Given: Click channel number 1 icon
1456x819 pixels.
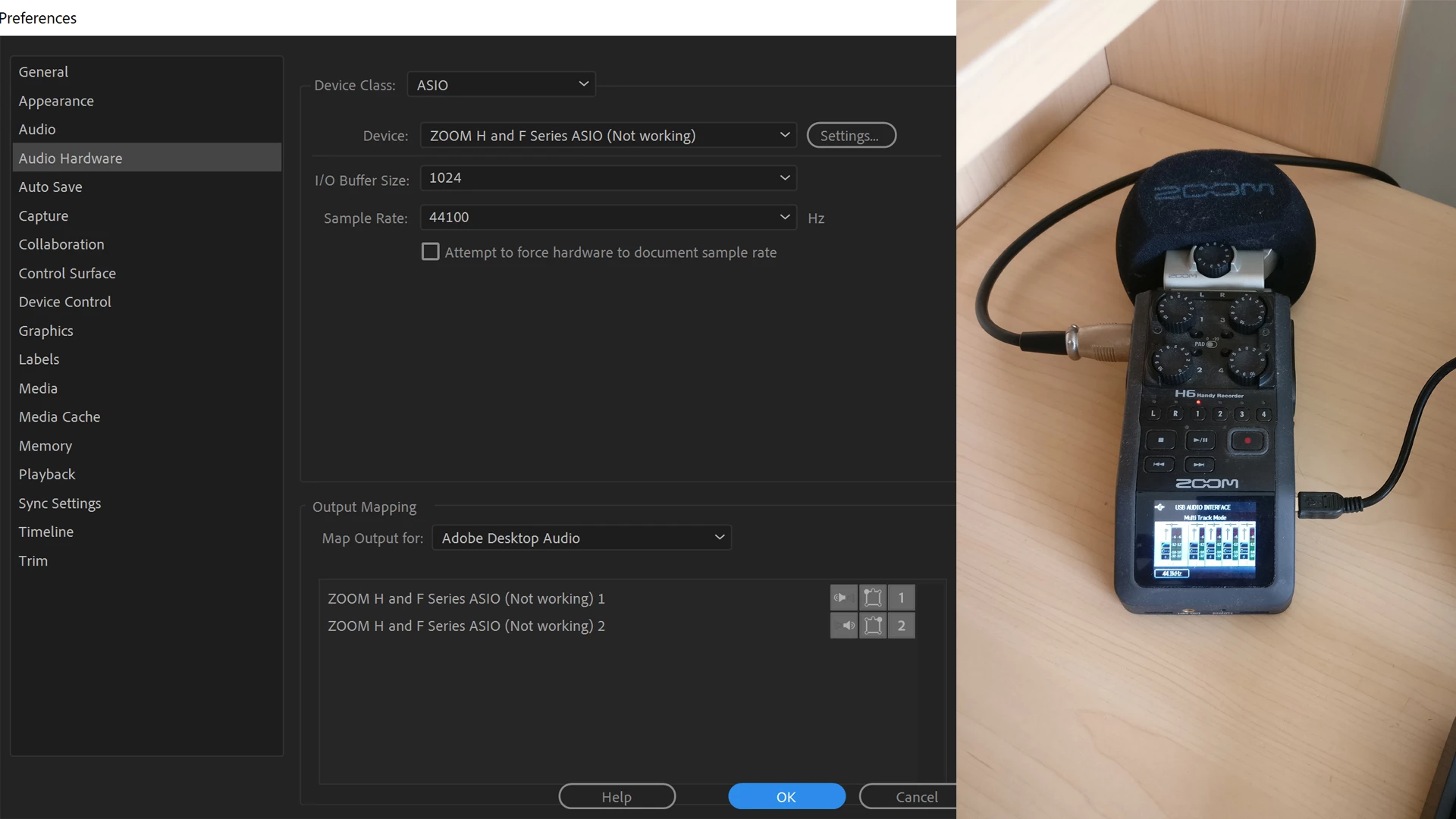Looking at the screenshot, I should tap(901, 598).
